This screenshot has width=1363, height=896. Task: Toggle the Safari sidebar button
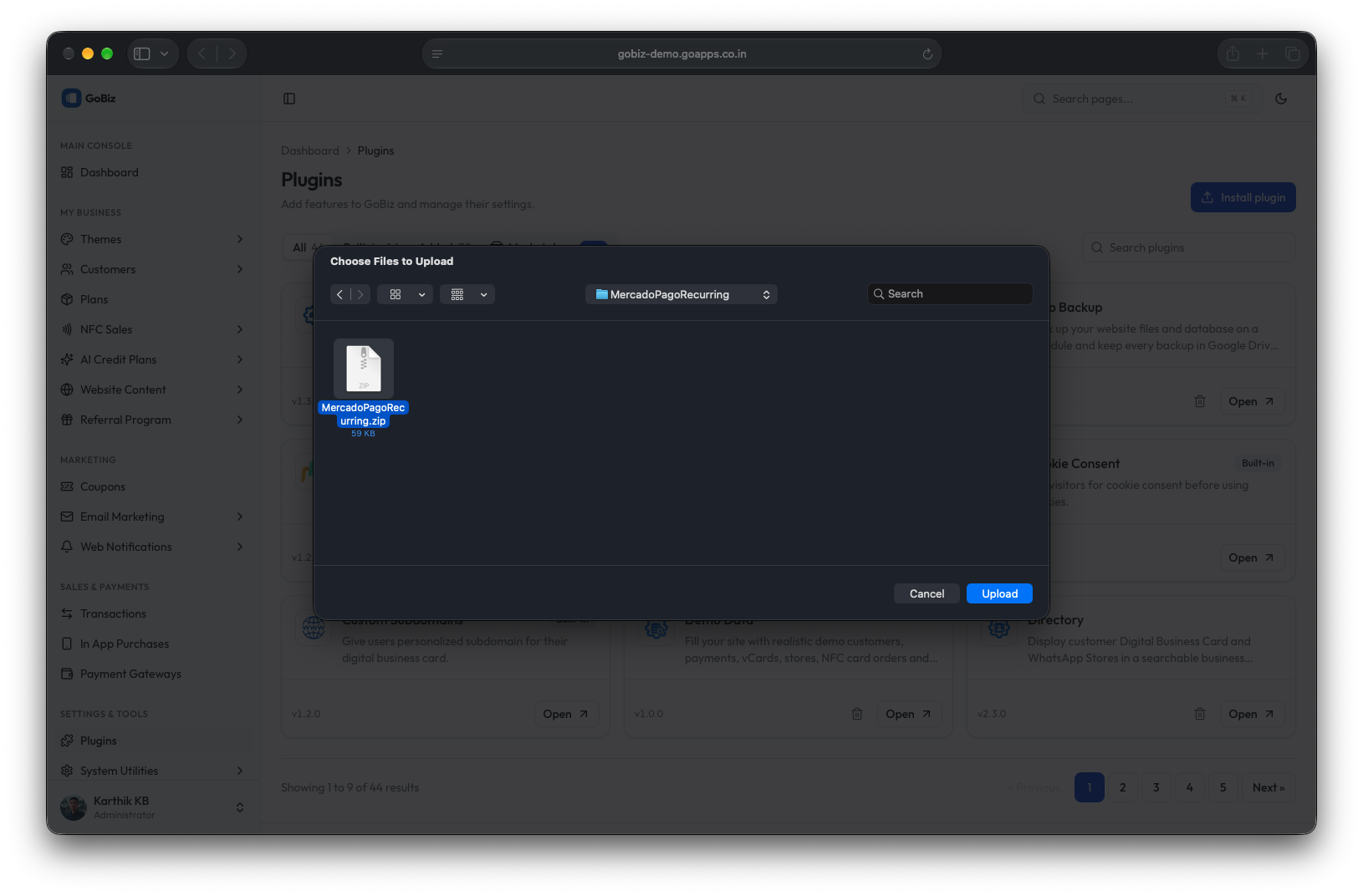142,53
